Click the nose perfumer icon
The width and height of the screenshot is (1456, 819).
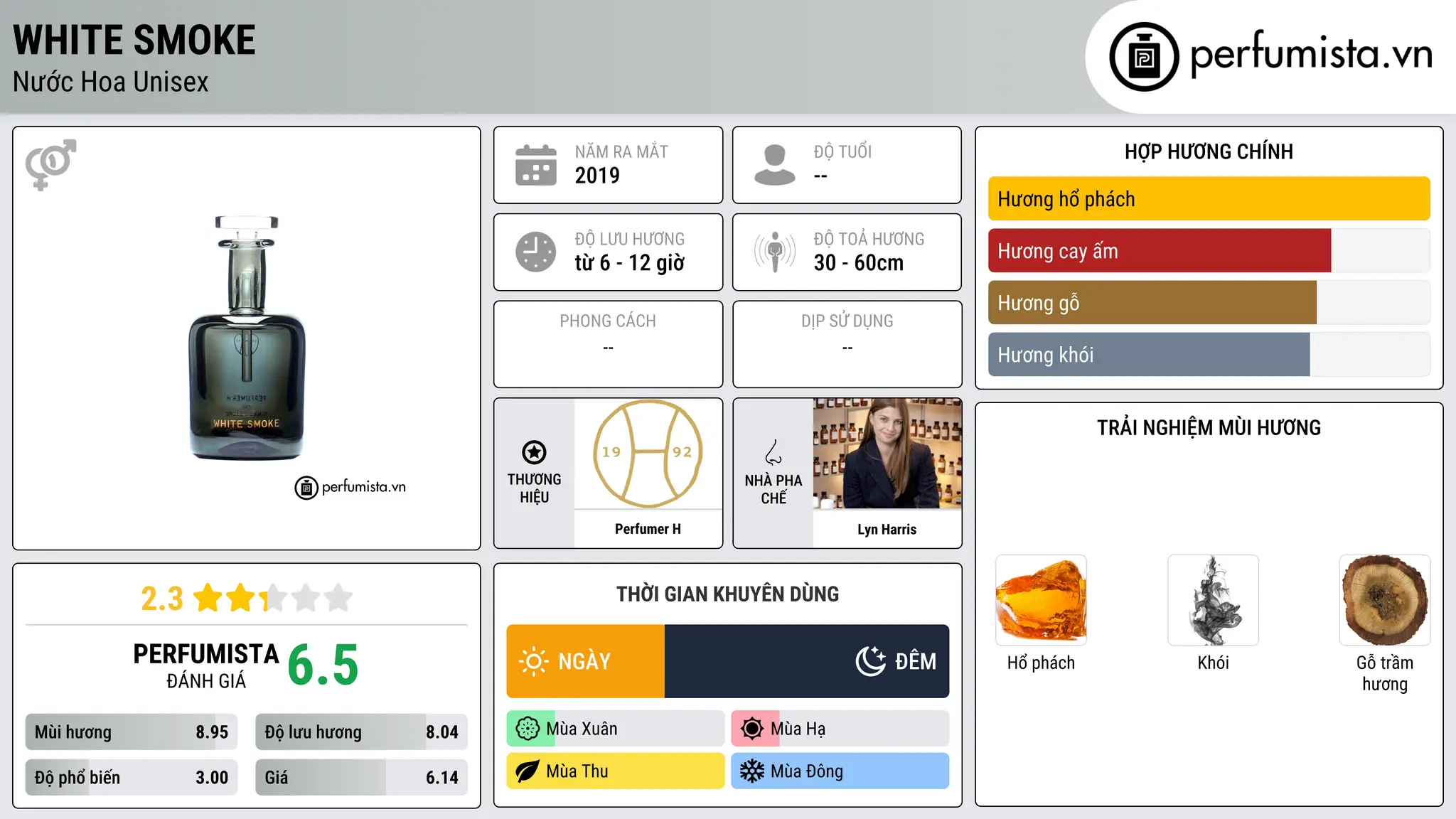pyautogui.click(x=773, y=452)
